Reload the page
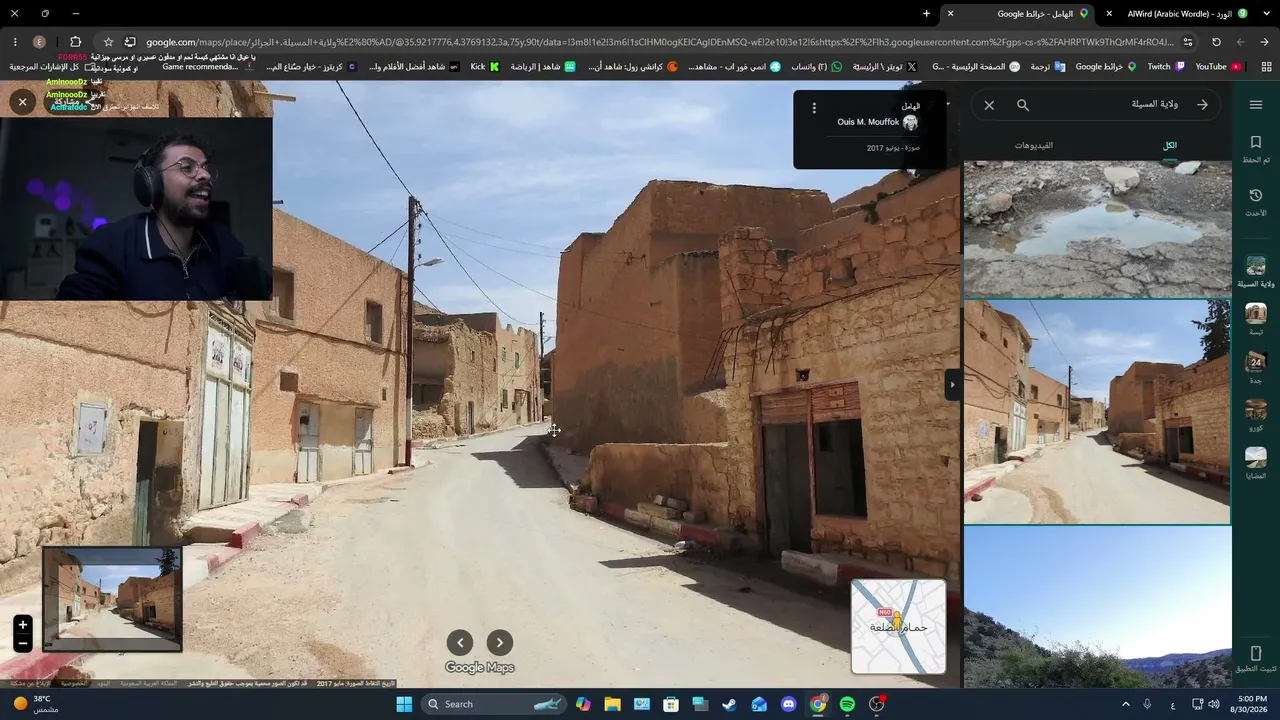Viewport: 1280px width, 720px height. coord(1216,42)
